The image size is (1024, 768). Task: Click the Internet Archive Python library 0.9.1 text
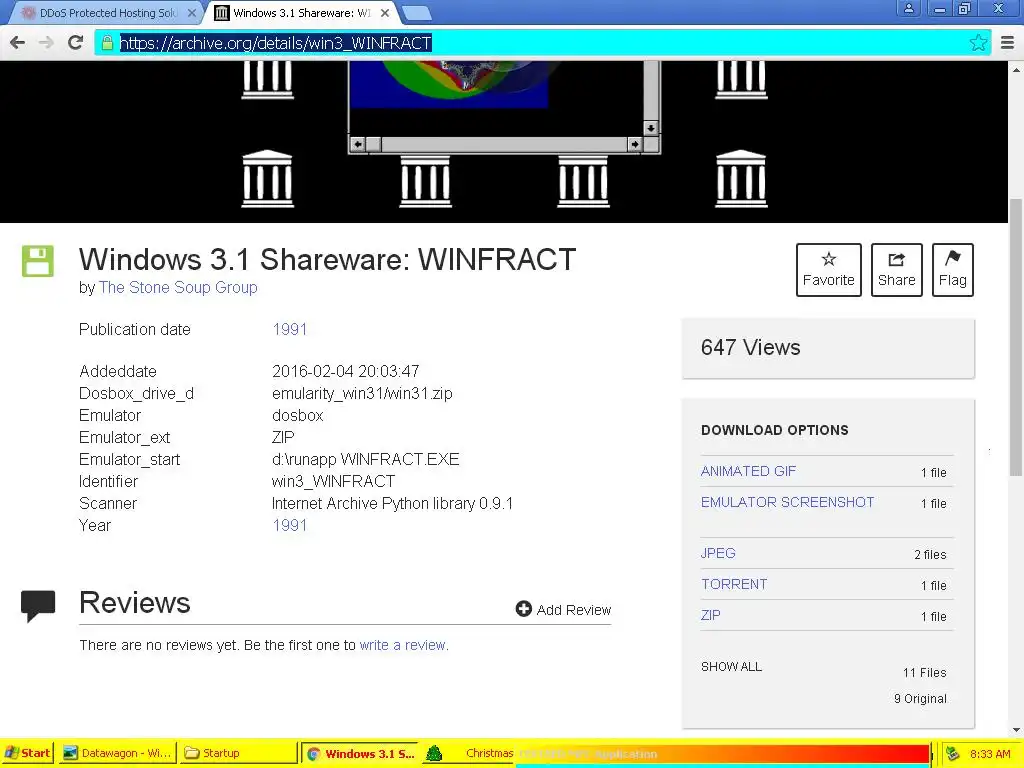point(392,504)
